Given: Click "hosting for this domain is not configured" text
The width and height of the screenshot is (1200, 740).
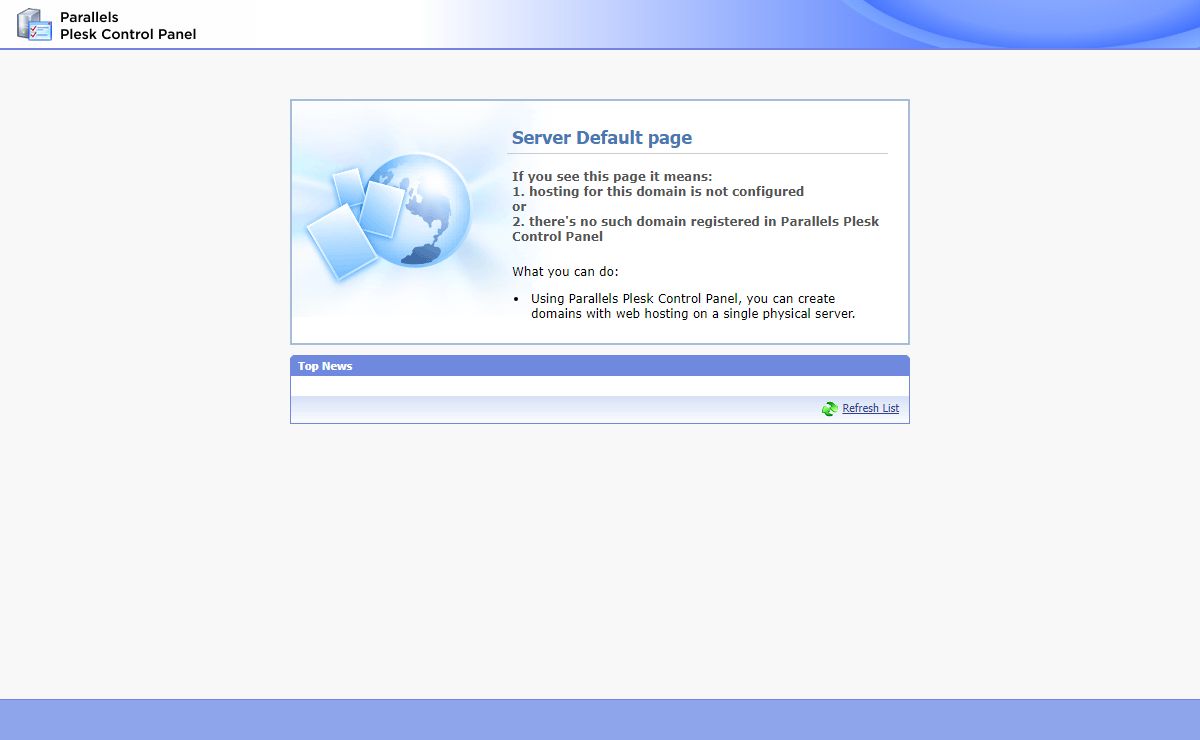Looking at the screenshot, I should click(x=666, y=192).
